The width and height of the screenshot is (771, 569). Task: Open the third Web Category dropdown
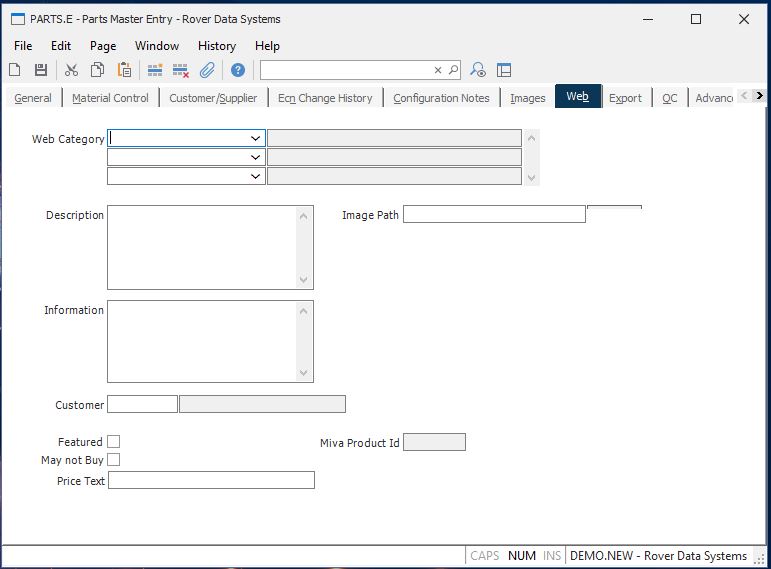[256, 177]
